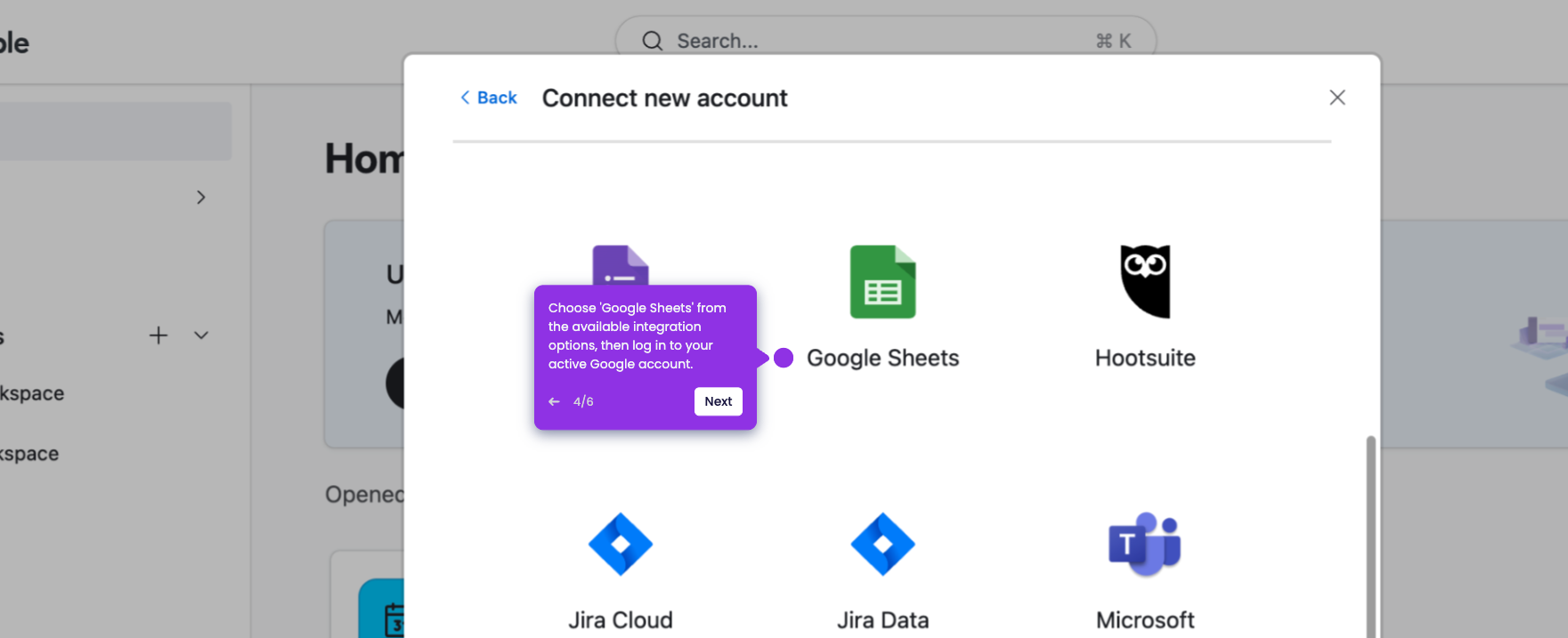Expand the sidebar section chevron down
The image size is (1568, 638).
(201, 335)
